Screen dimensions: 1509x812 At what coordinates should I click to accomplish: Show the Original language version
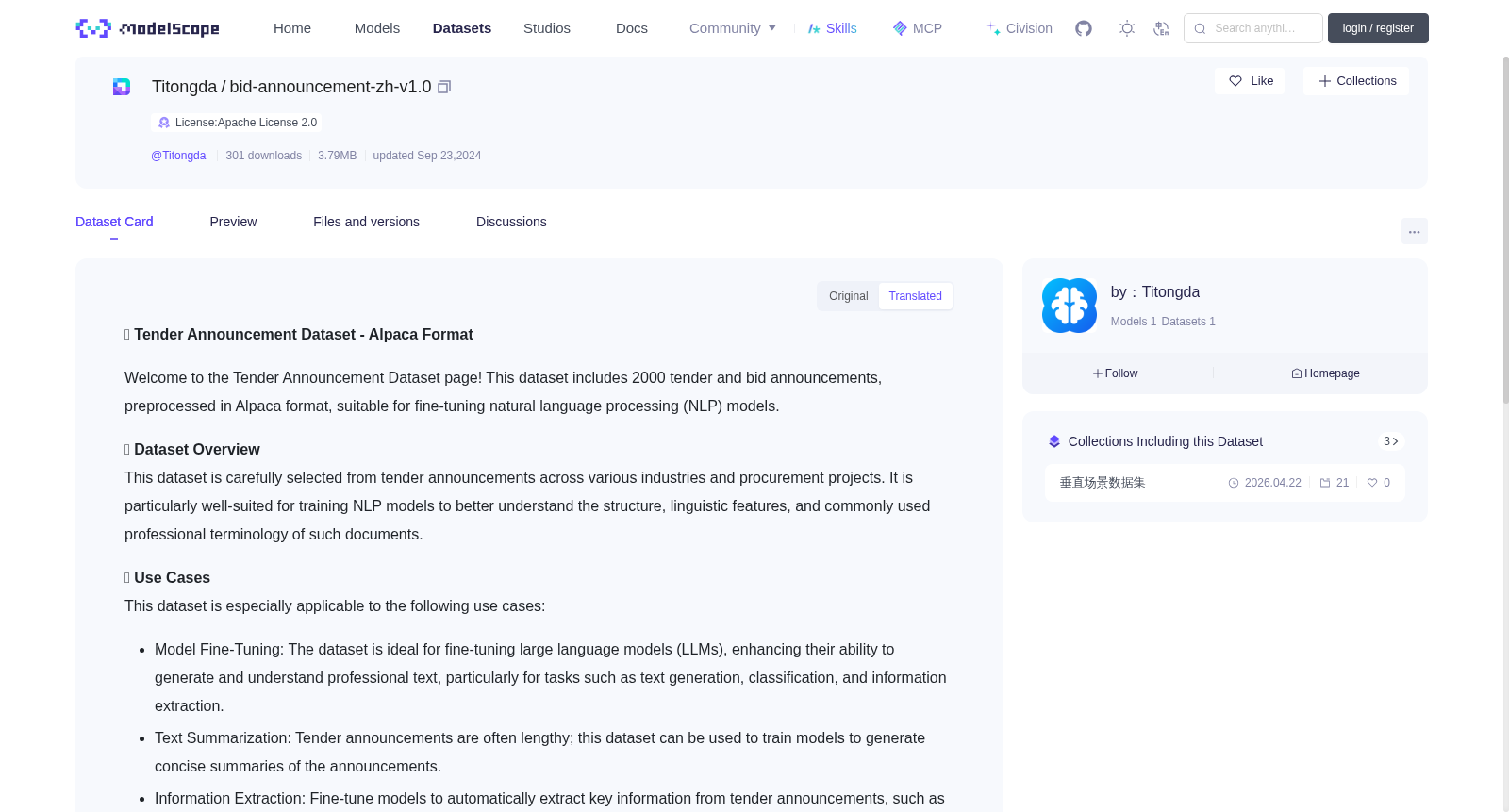[849, 296]
